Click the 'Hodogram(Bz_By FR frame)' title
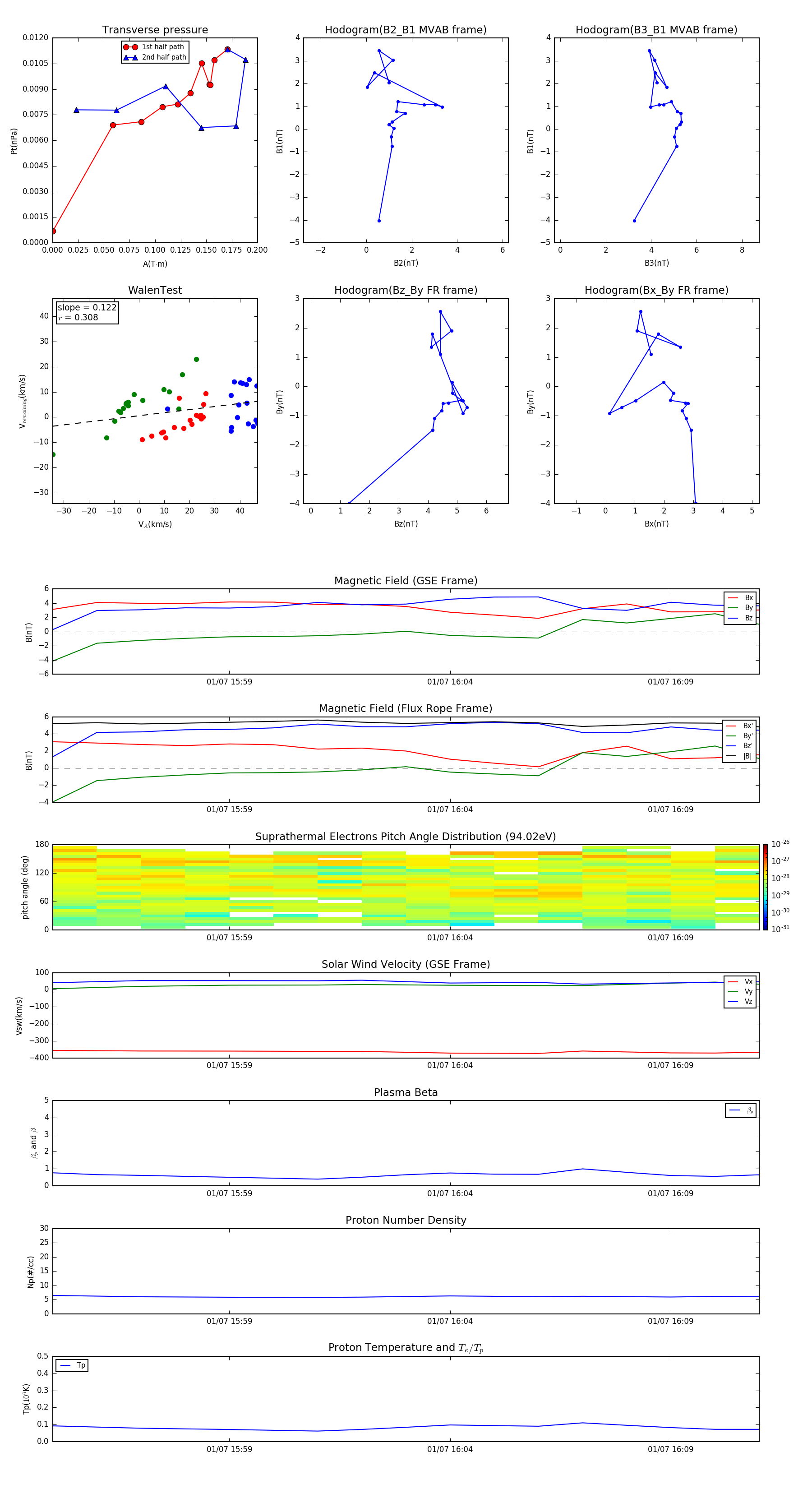 [406, 290]
